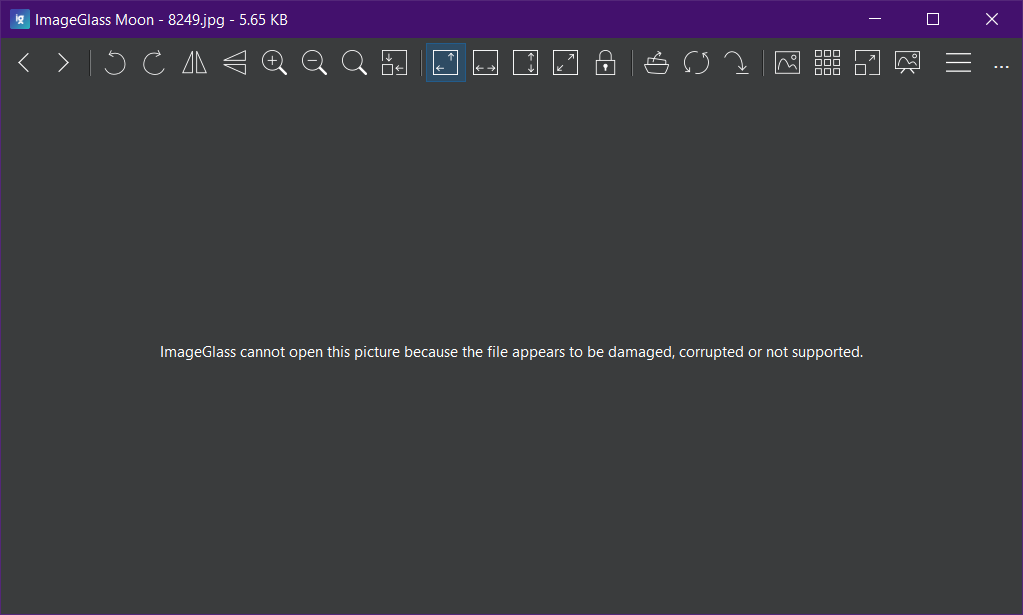This screenshot has width=1023, height=615.
Task: Rotate the image clockwise
Action: 154,62
